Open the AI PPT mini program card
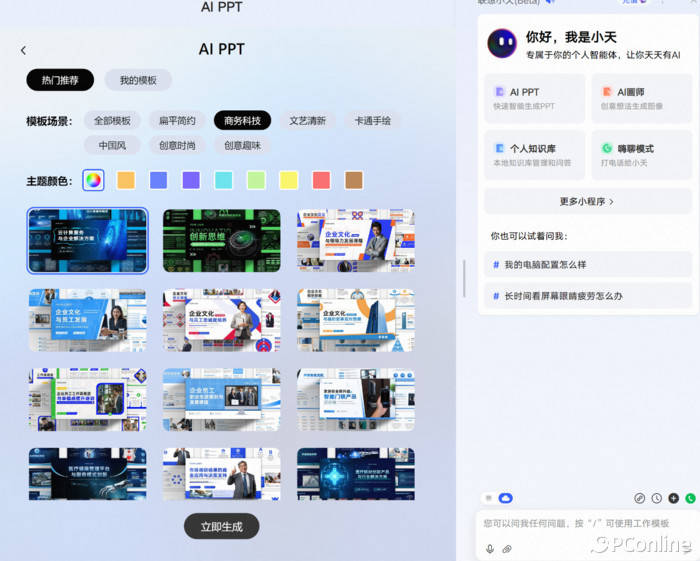Viewport: 700px width, 561px height. tap(534, 99)
